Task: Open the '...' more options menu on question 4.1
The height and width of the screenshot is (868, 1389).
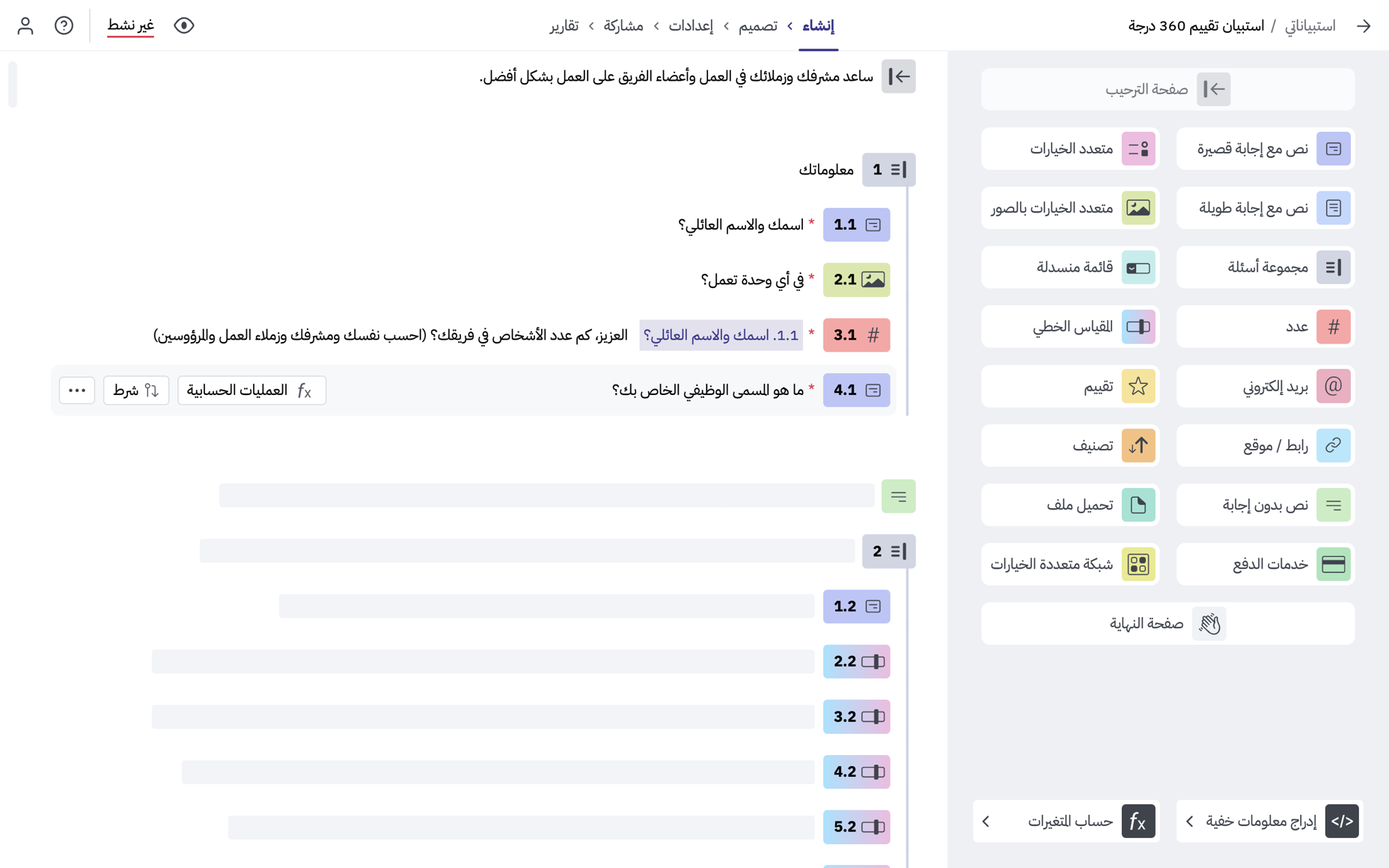Action: click(x=76, y=390)
